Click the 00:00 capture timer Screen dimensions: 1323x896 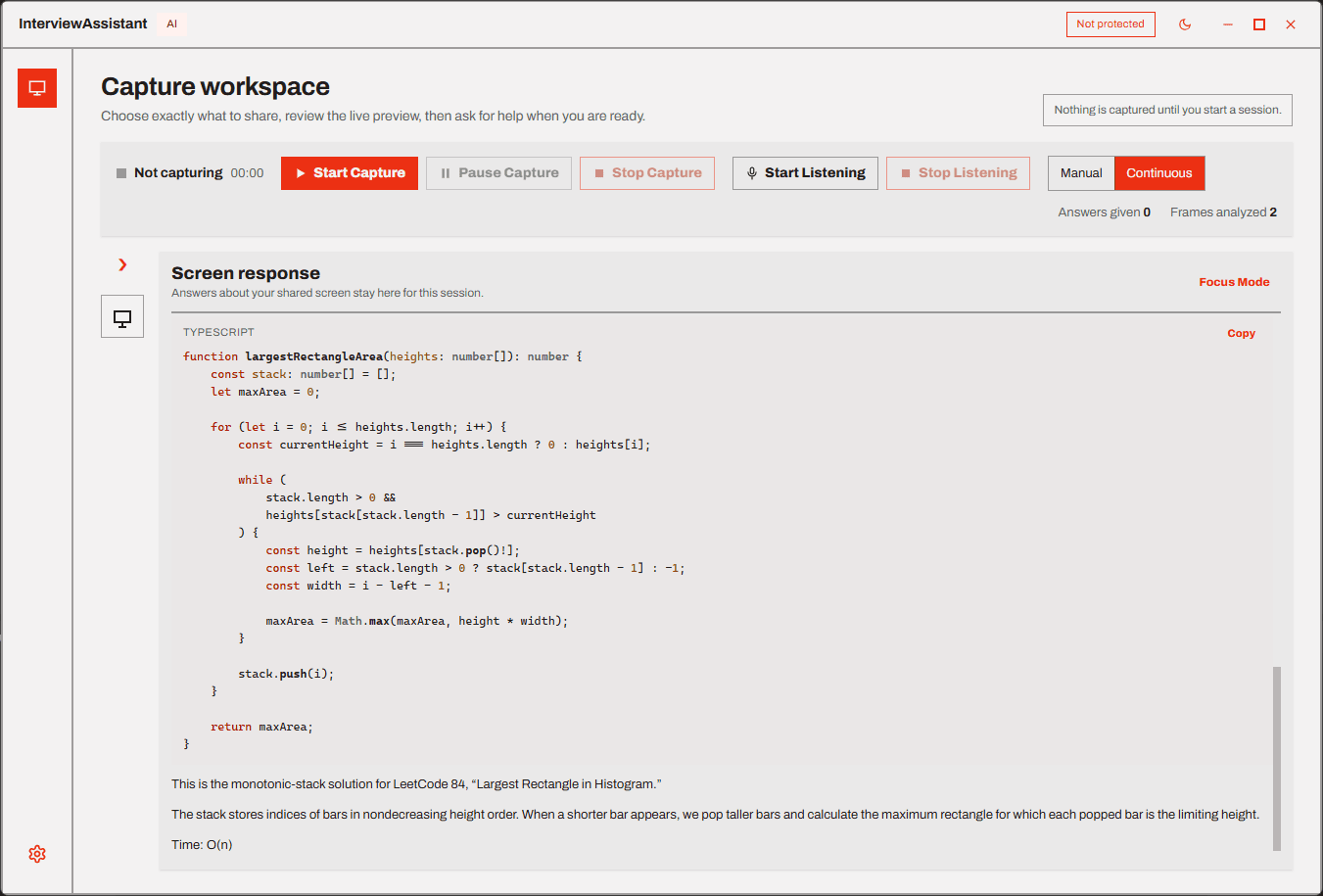247,173
